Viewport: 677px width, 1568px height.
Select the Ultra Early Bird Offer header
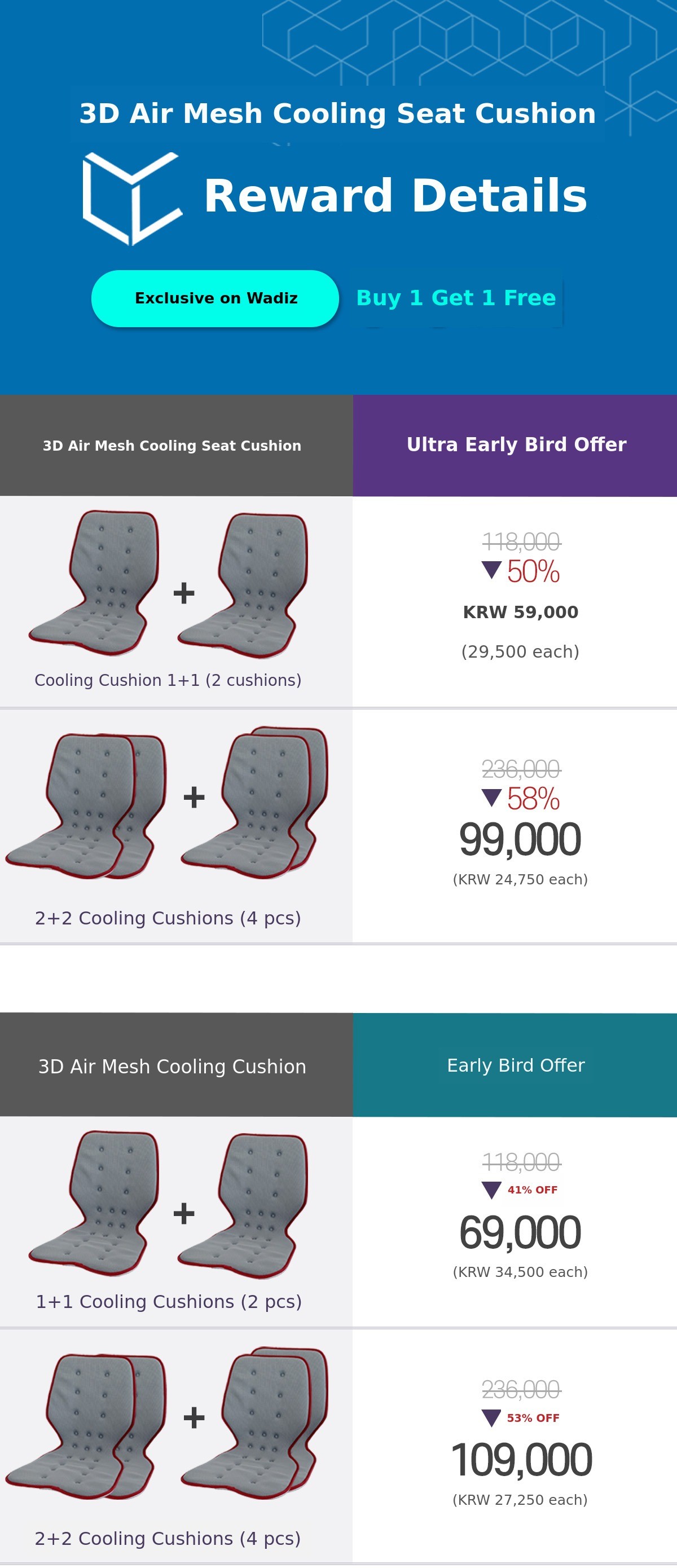pos(516,445)
